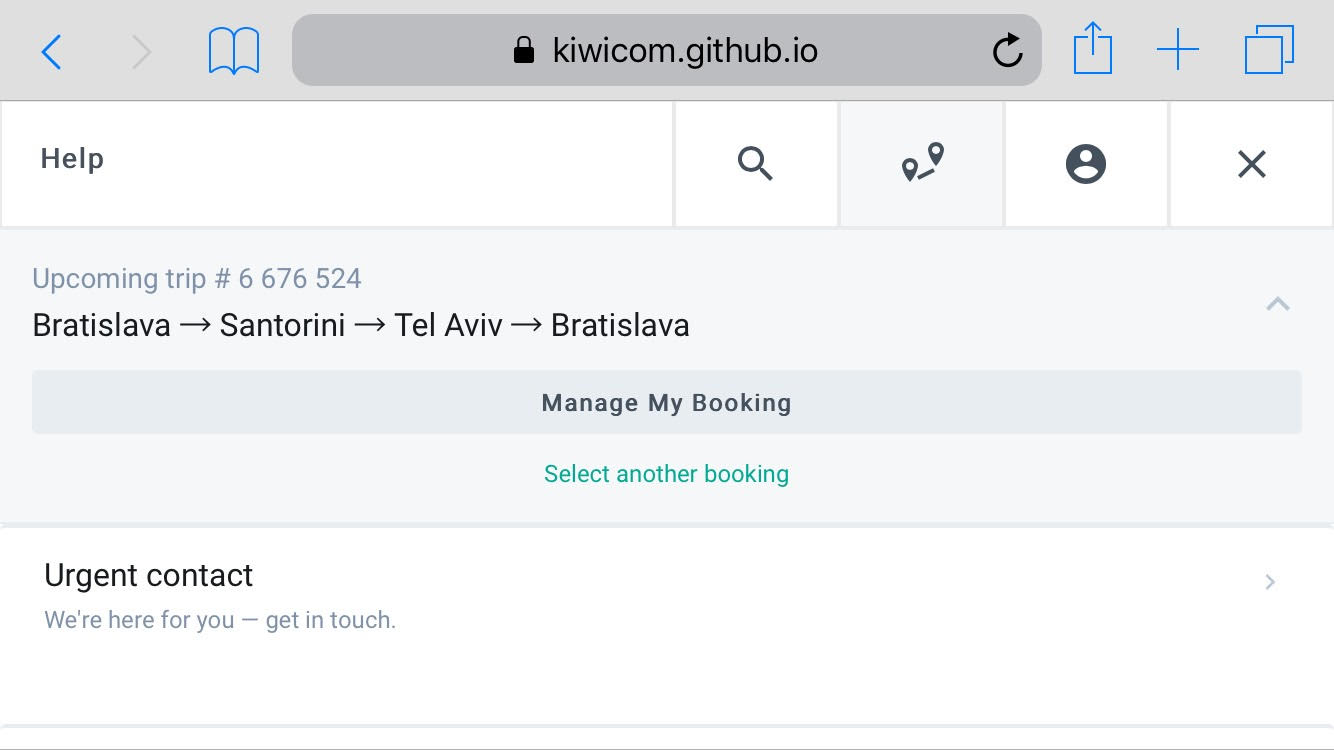Click the Safari bookmarks icon
The width and height of the screenshot is (1334, 750).
click(x=233, y=48)
